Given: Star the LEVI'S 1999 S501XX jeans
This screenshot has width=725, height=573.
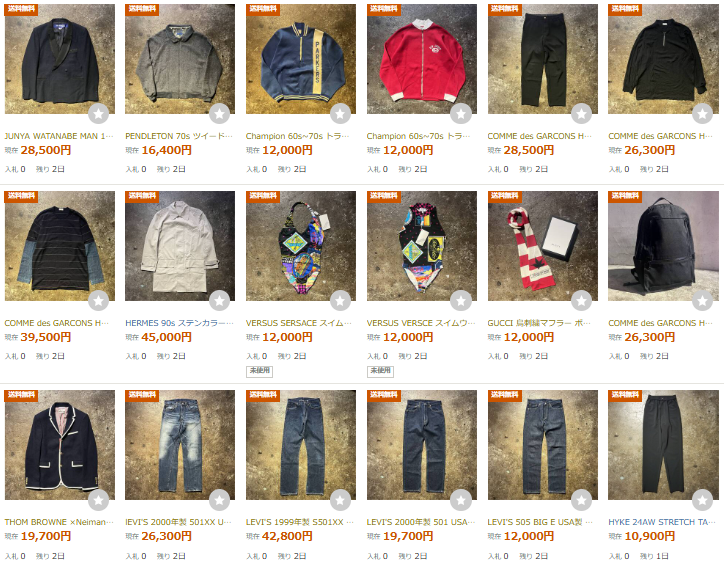Looking at the screenshot, I should (x=340, y=499).
